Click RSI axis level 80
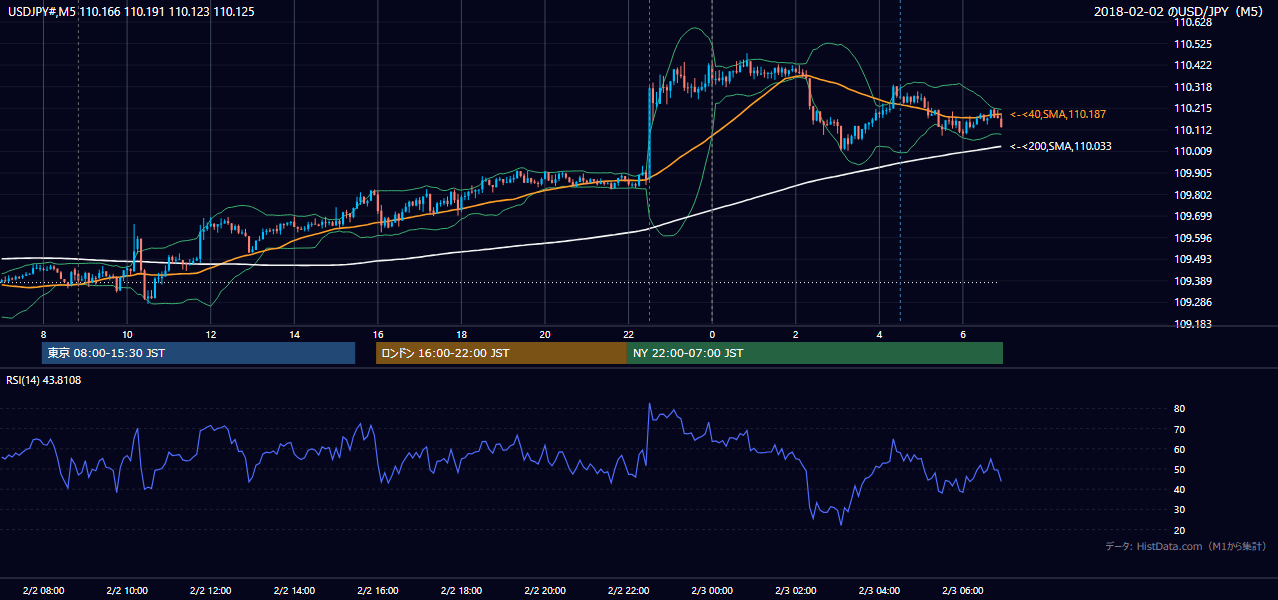Image resolution: width=1278 pixels, height=600 pixels. coord(1180,409)
